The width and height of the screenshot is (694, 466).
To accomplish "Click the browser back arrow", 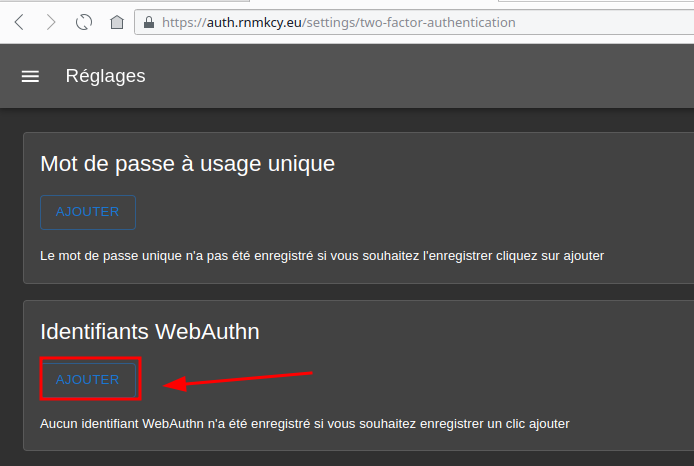I will point(19,22).
